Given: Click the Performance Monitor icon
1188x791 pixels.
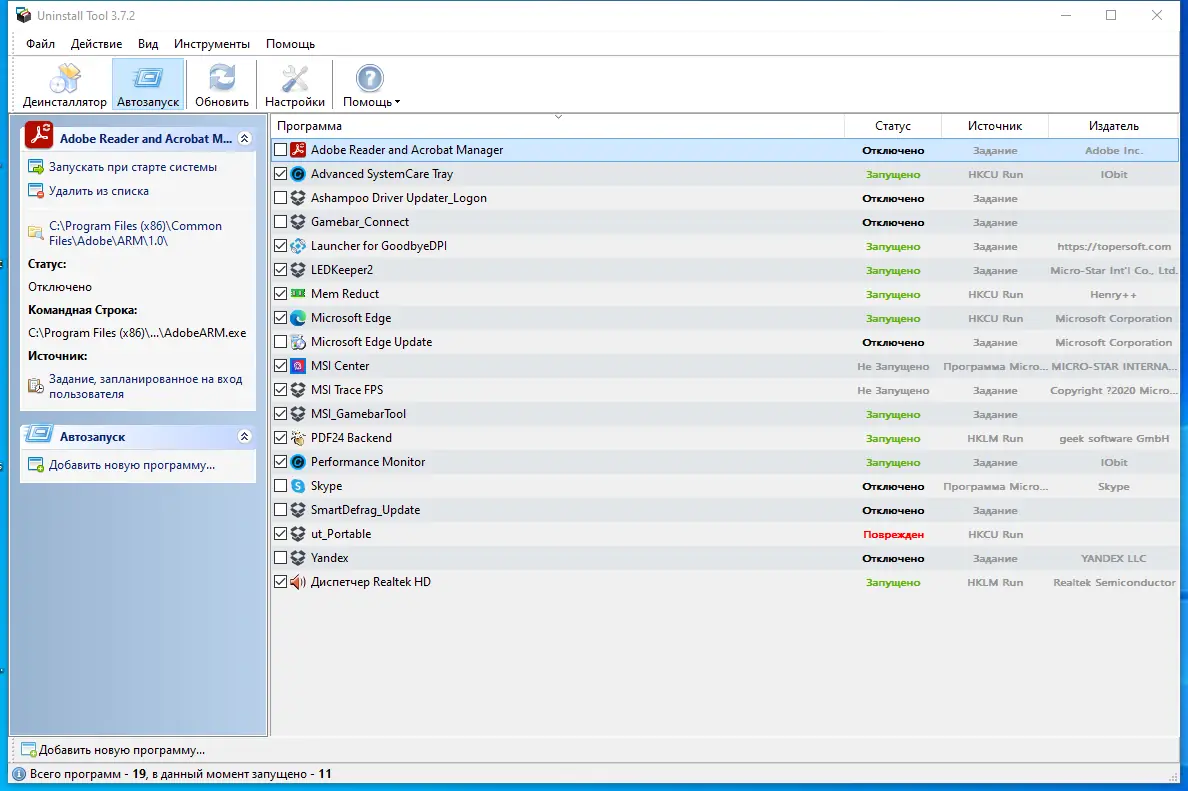Looking at the screenshot, I should pos(299,462).
